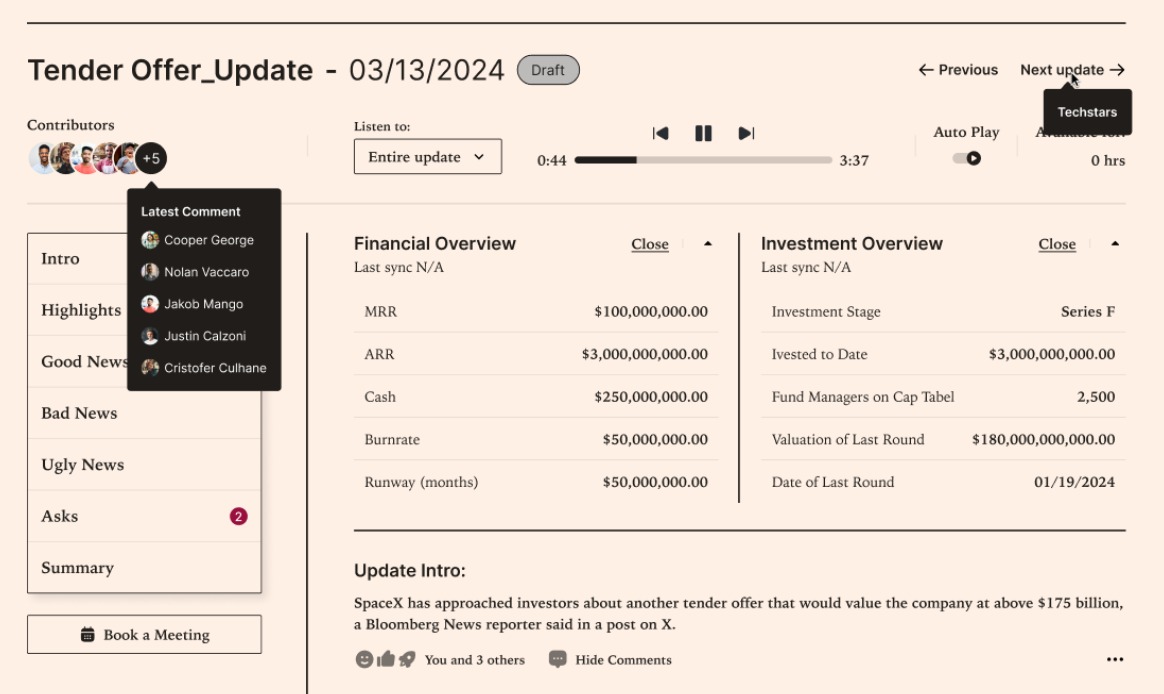The height and width of the screenshot is (694, 1164).
Task: Click Close on the Financial Overview
Action: coord(649,244)
